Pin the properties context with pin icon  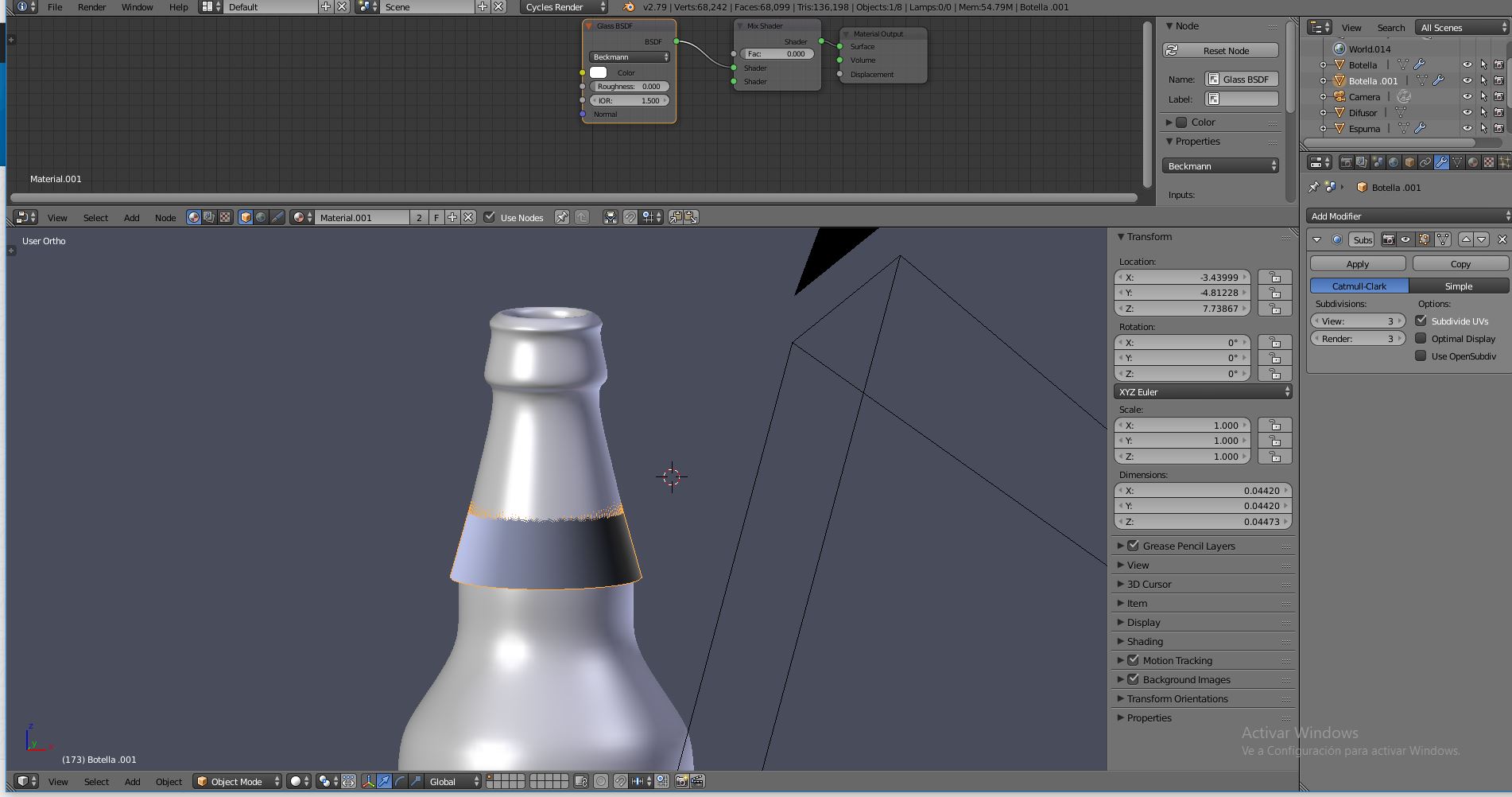1313,187
